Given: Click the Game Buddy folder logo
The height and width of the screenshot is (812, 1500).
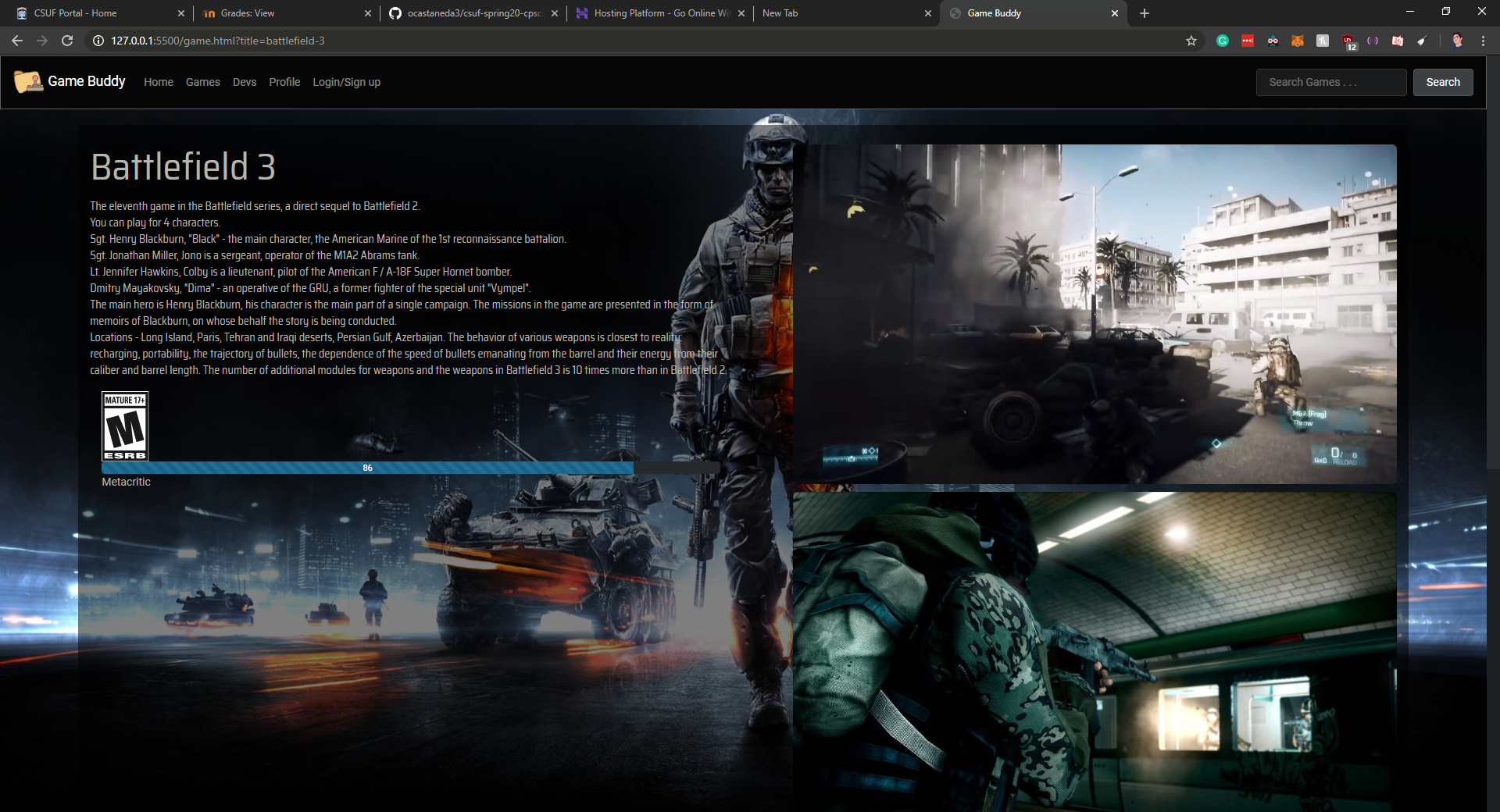Looking at the screenshot, I should click(x=28, y=81).
